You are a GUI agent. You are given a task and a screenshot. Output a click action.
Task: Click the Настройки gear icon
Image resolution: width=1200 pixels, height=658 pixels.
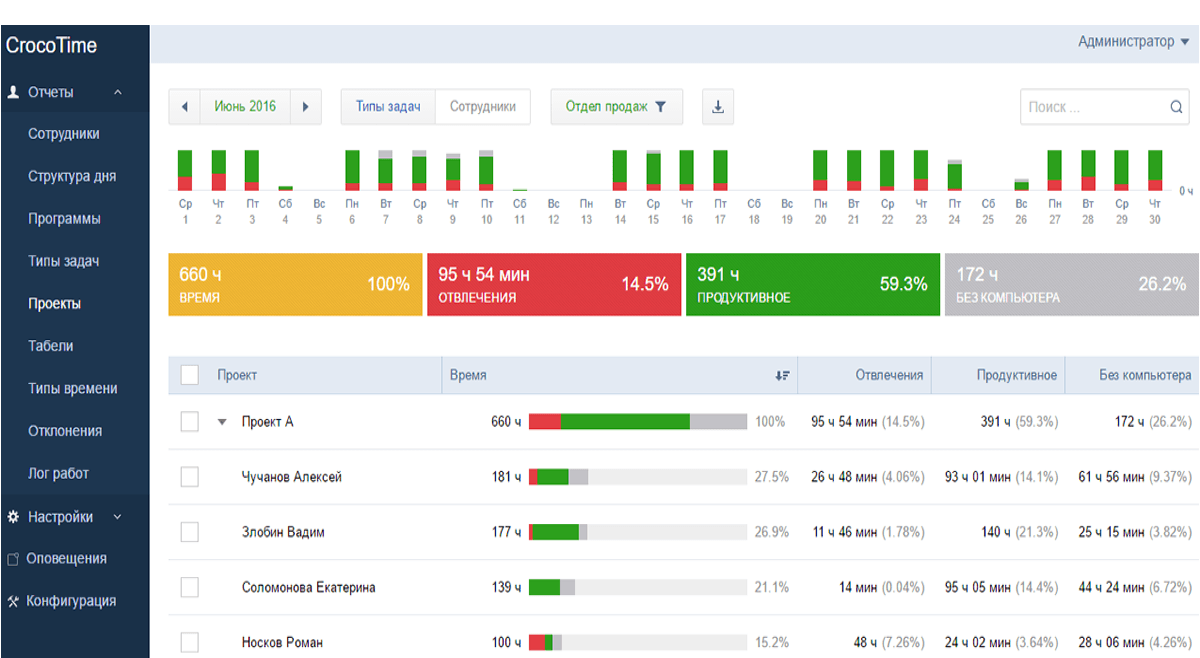[13, 517]
